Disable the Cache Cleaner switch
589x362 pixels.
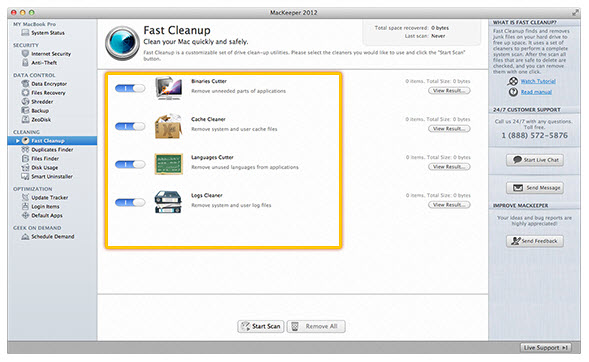click(x=130, y=126)
